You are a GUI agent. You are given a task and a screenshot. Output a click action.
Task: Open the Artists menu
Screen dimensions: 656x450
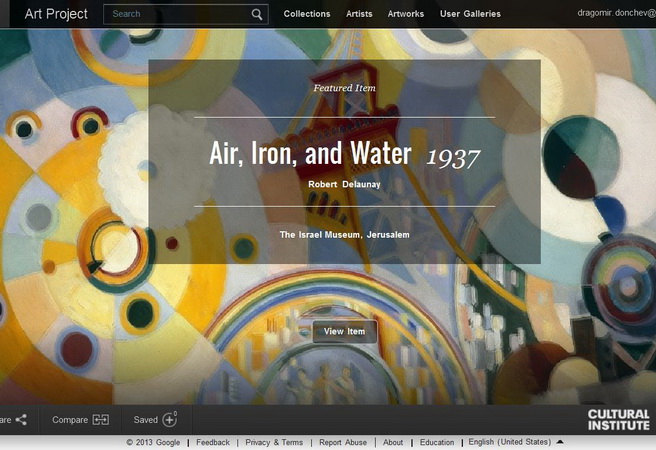click(359, 14)
